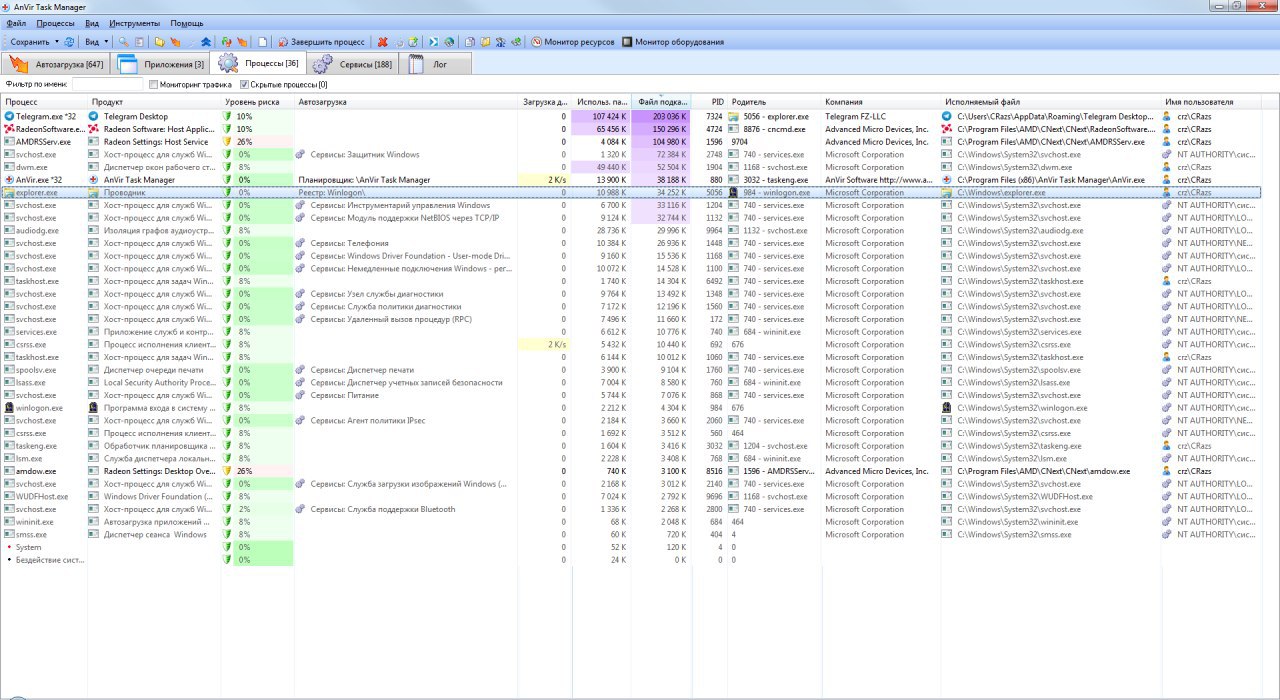Click the Монитор ресурсов toolbar icon
Viewport: 1280px width, 700px height.
[x=536, y=42]
